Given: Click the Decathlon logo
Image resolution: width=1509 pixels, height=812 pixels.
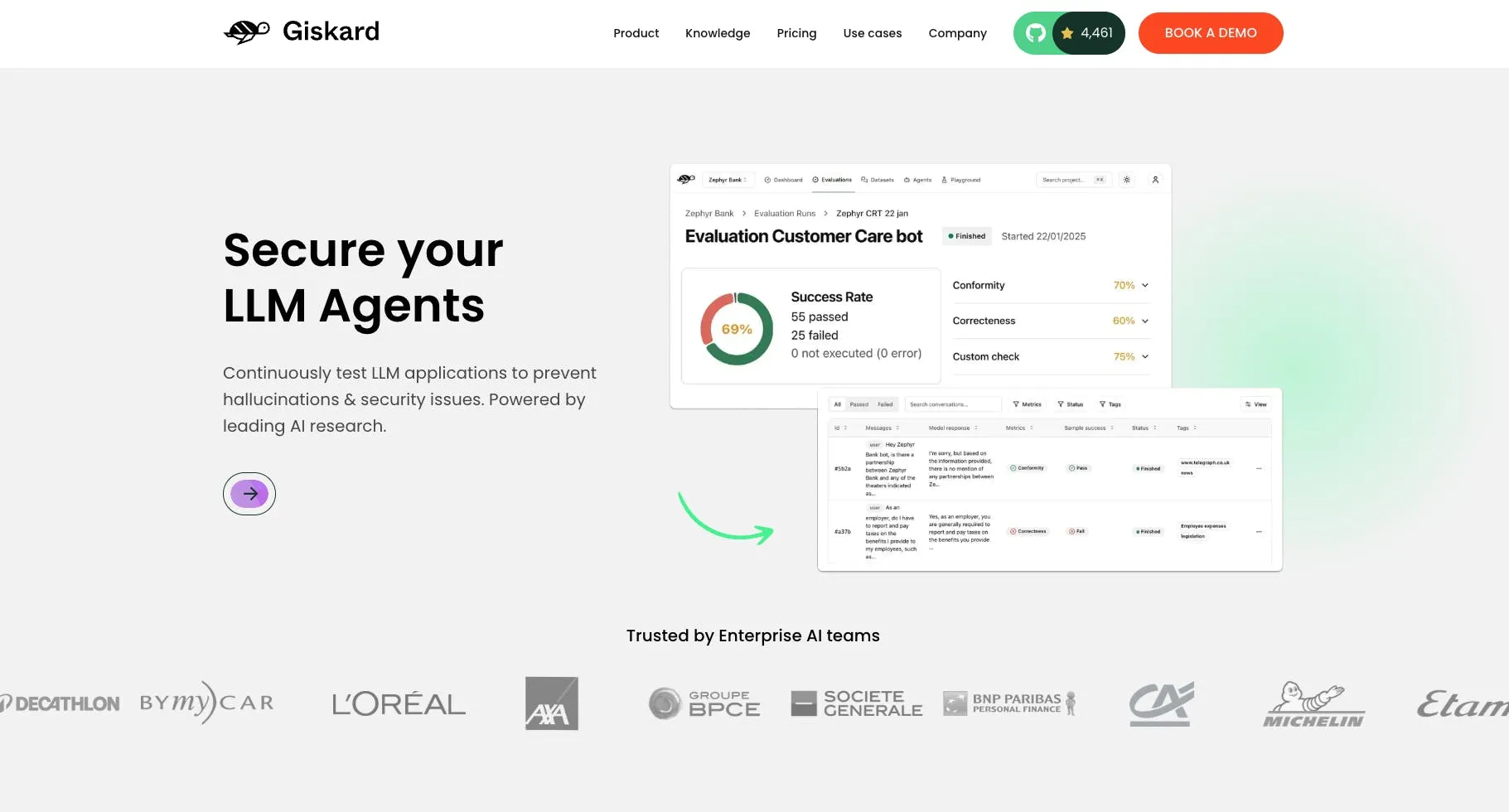Looking at the screenshot, I should [60, 703].
